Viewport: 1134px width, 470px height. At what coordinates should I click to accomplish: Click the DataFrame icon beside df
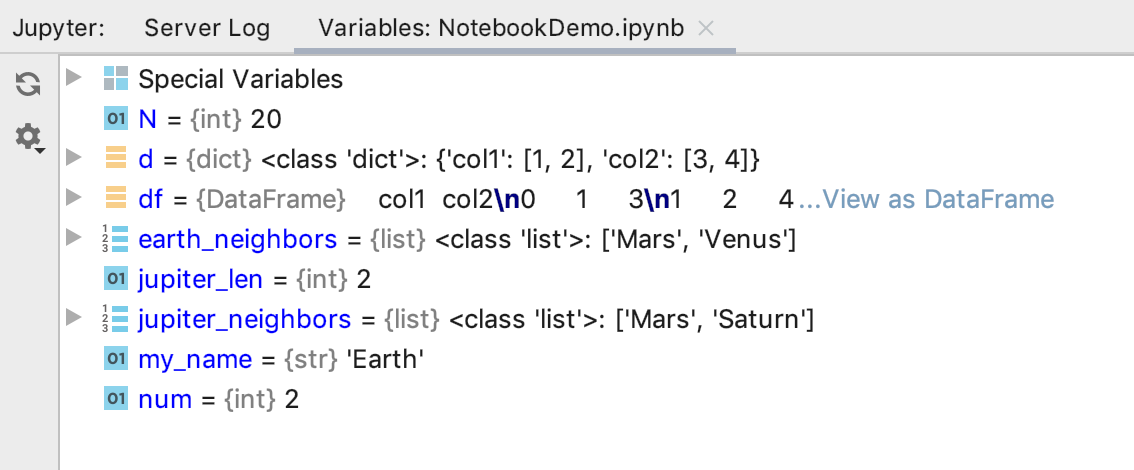coord(116,197)
